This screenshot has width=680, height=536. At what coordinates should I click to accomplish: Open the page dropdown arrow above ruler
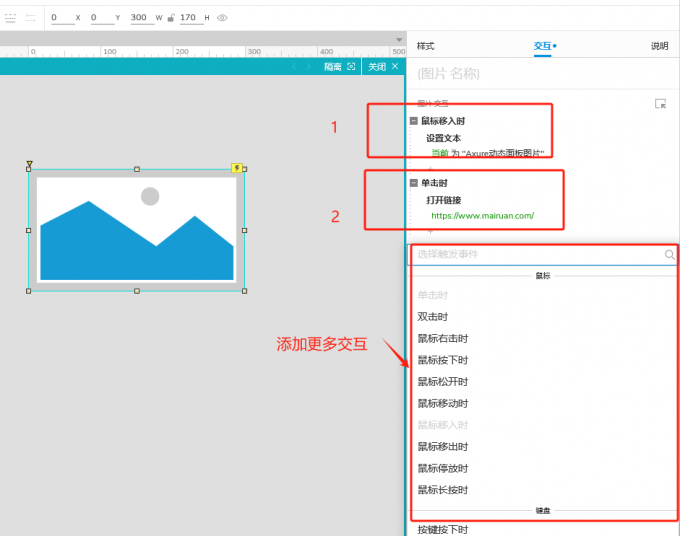click(399, 40)
